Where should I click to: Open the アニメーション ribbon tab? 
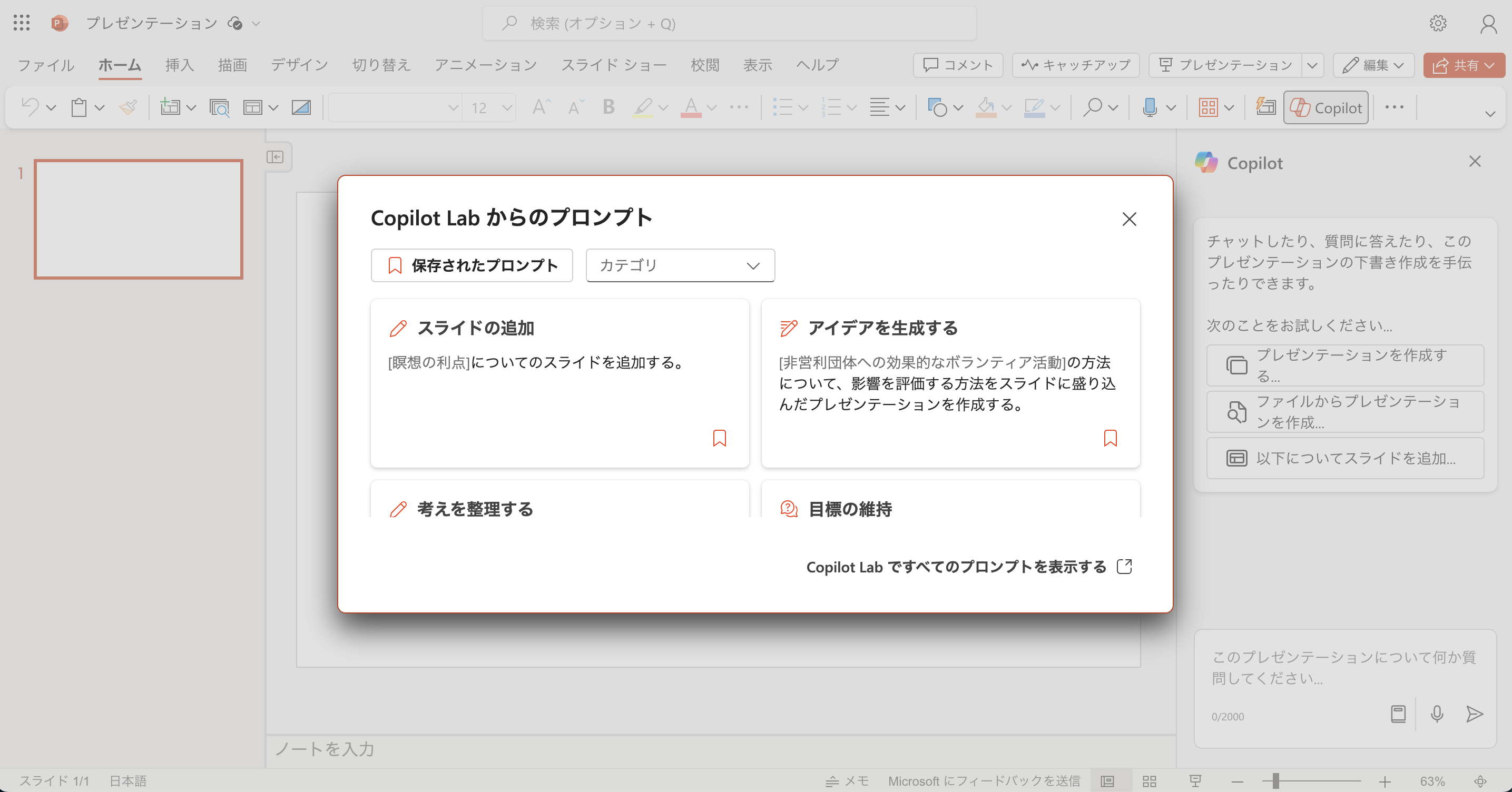click(x=485, y=65)
